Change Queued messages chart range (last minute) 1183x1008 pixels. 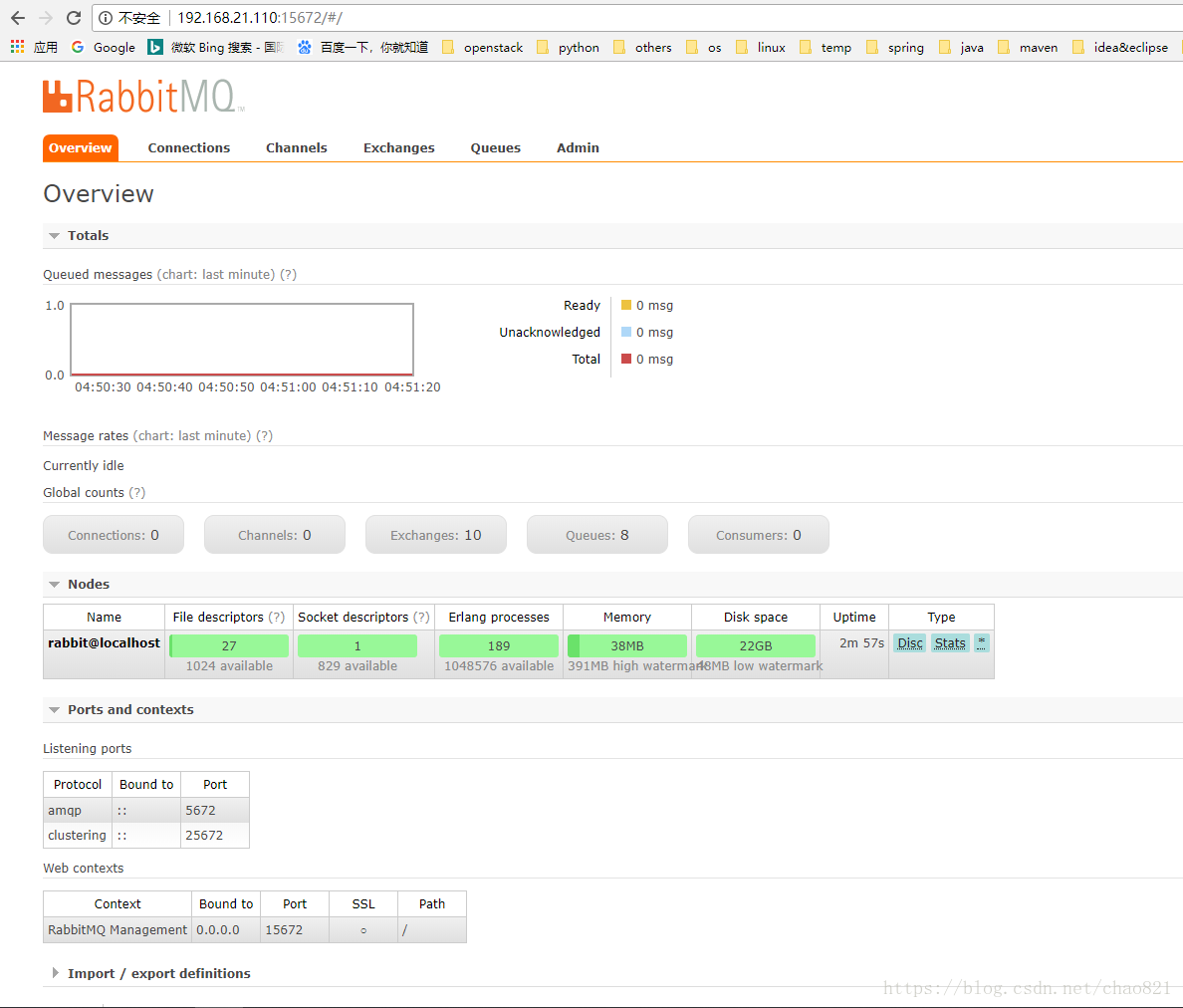pos(216,275)
